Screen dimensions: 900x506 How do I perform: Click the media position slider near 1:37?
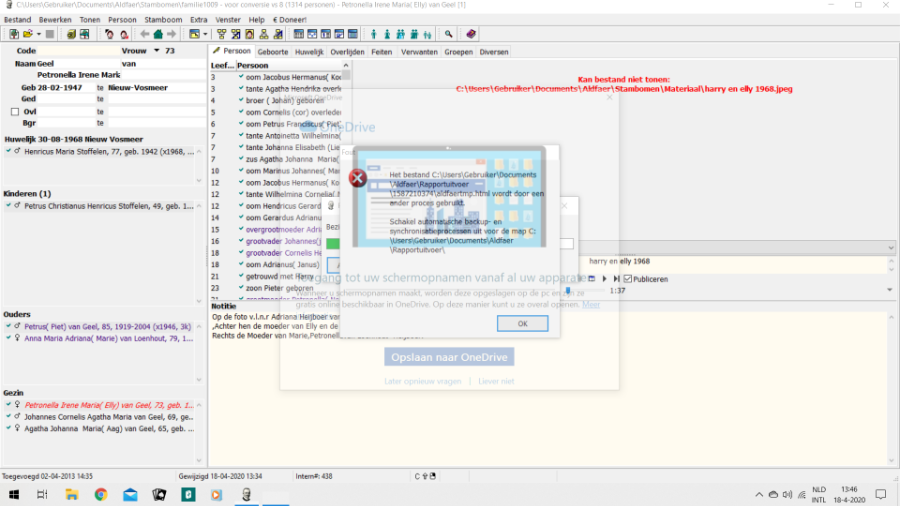(568, 290)
